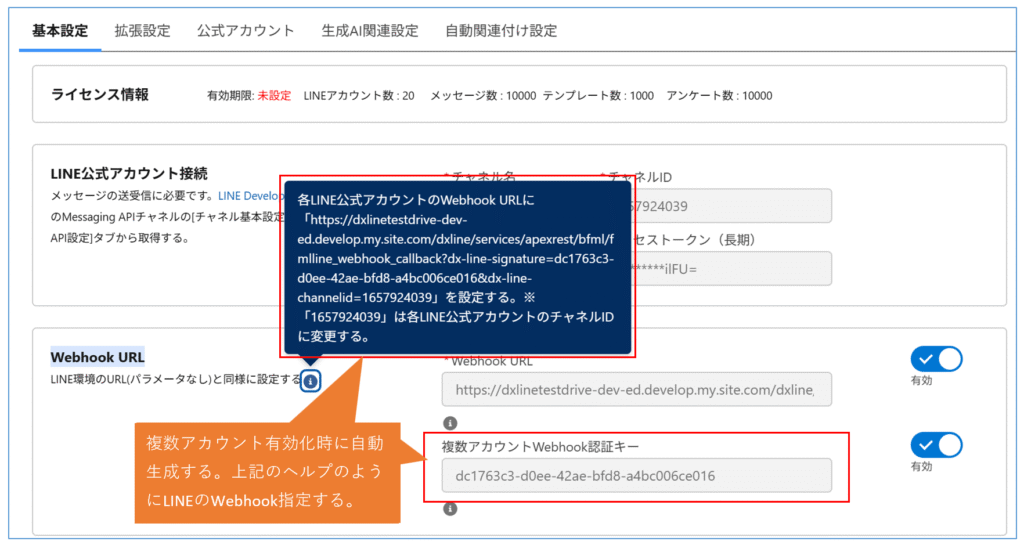Go to the 生成AI関連設定 tab
The height and width of the screenshot is (545, 1024).
tap(370, 31)
